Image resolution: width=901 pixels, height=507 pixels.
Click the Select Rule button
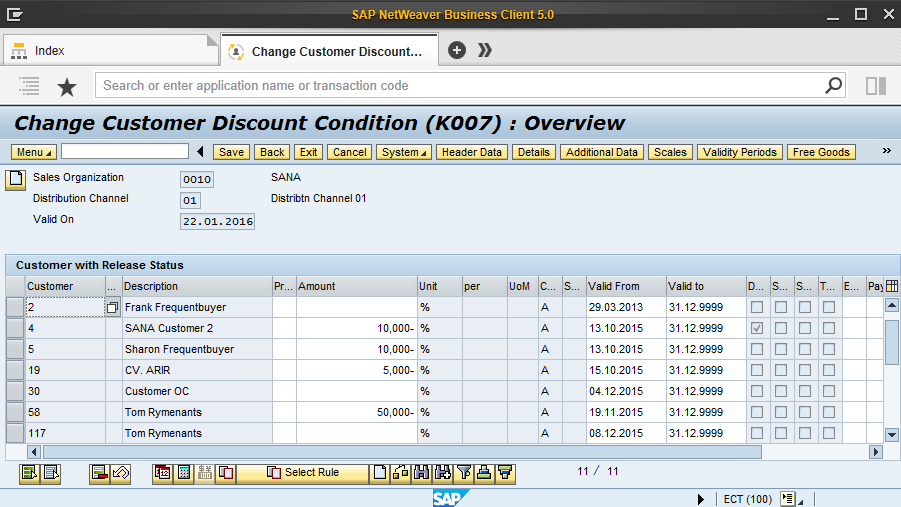pos(303,473)
